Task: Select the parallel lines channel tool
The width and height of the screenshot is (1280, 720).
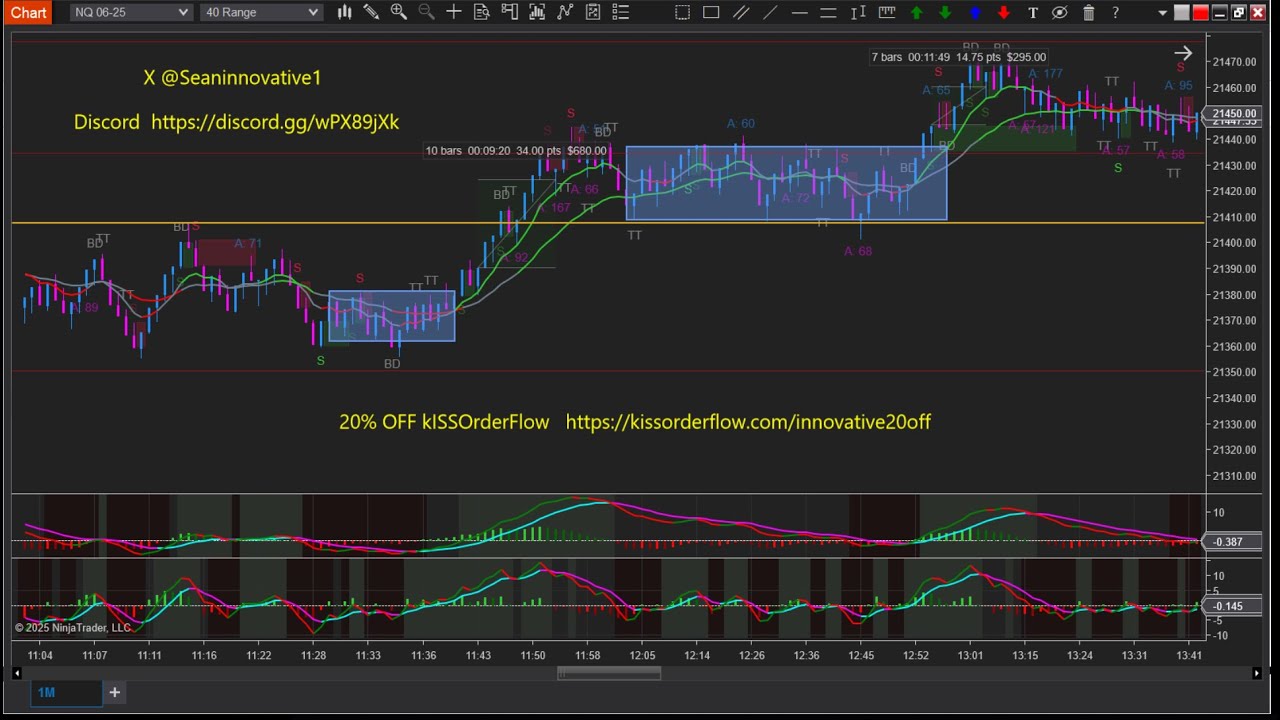Action: [x=741, y=12]
